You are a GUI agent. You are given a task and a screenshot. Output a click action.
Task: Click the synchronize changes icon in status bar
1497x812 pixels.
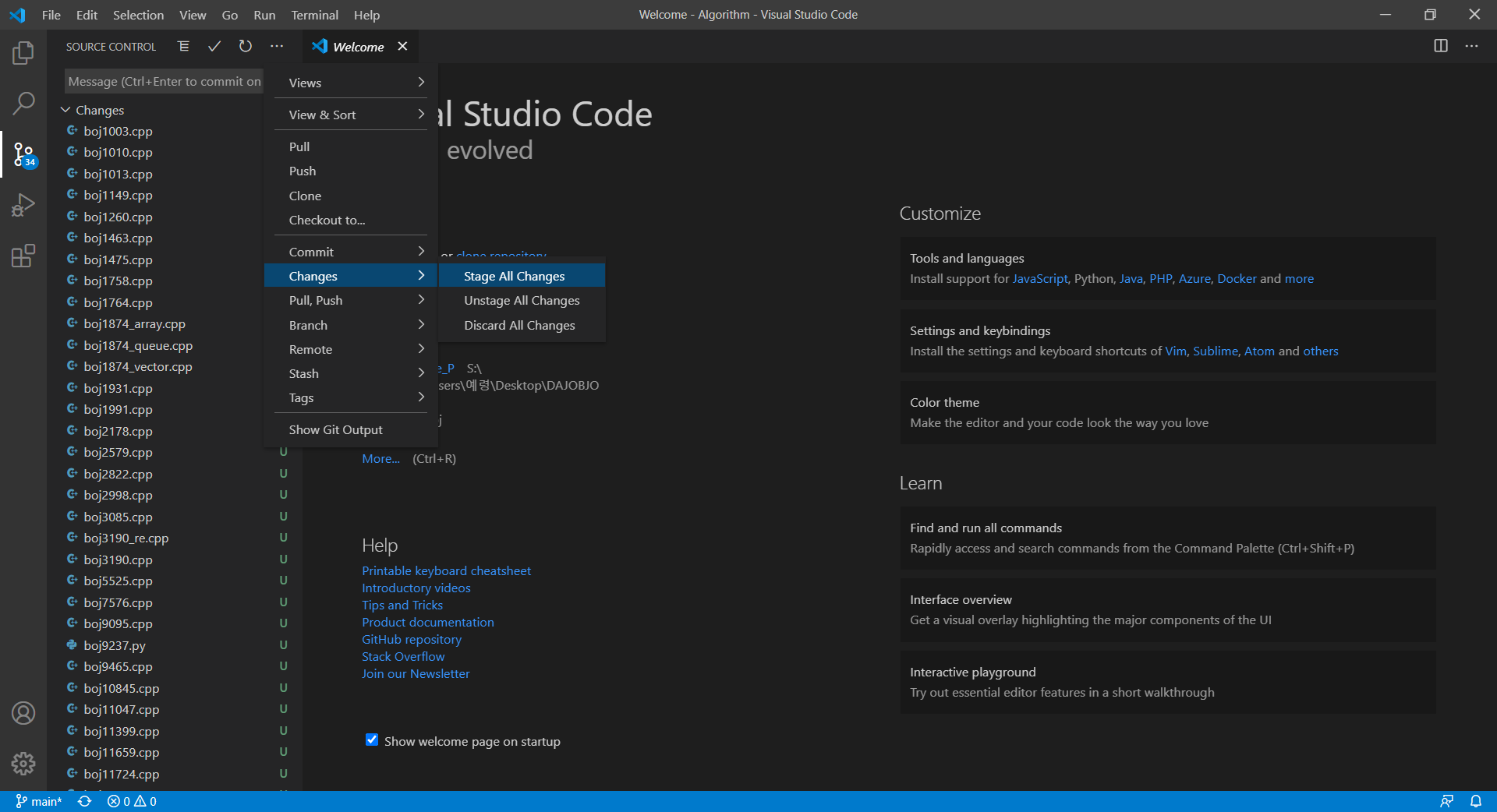pyautogui.click(x=85, y=801)
